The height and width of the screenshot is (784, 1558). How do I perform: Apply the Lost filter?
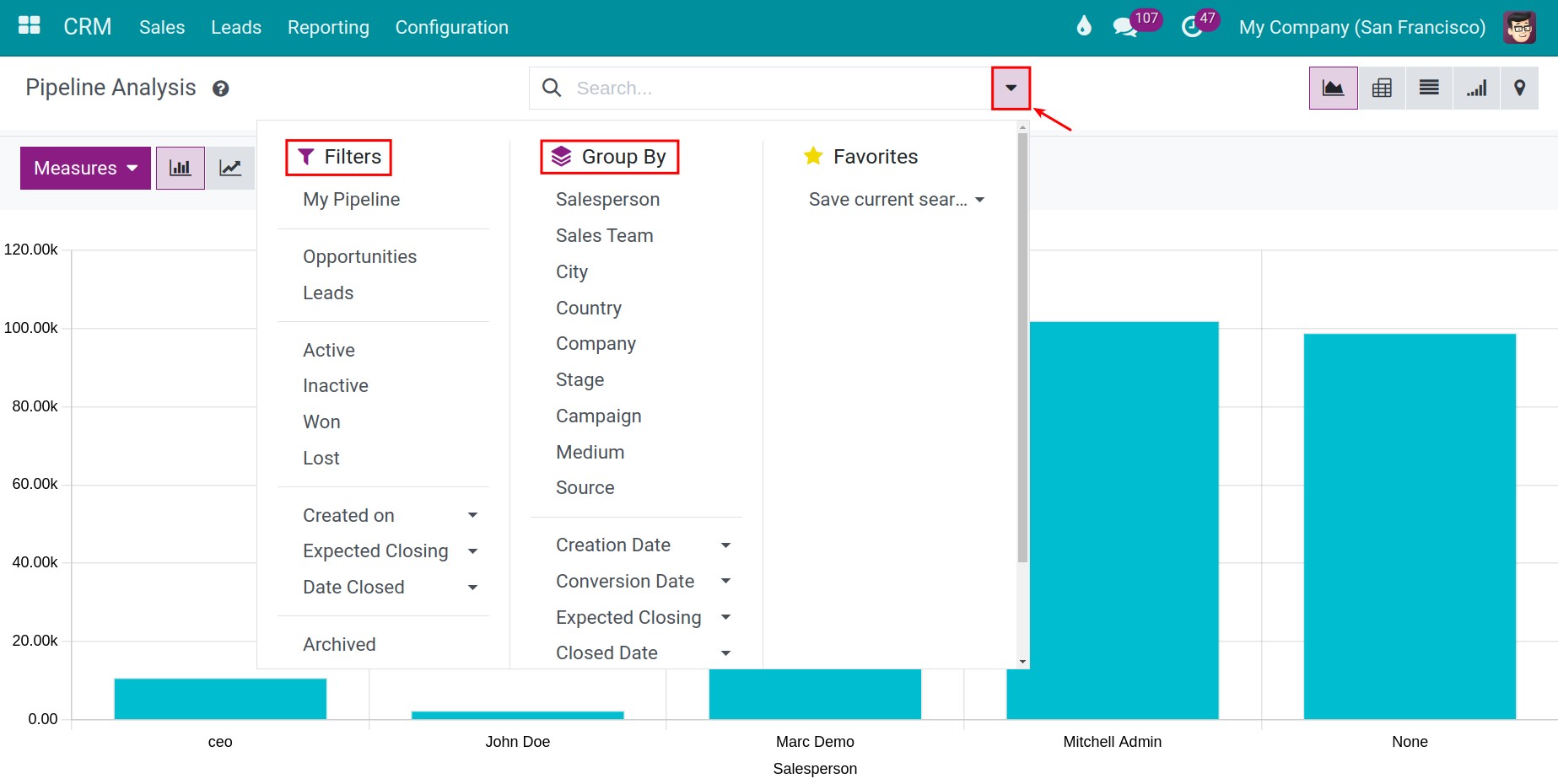(x=321, y=459)
